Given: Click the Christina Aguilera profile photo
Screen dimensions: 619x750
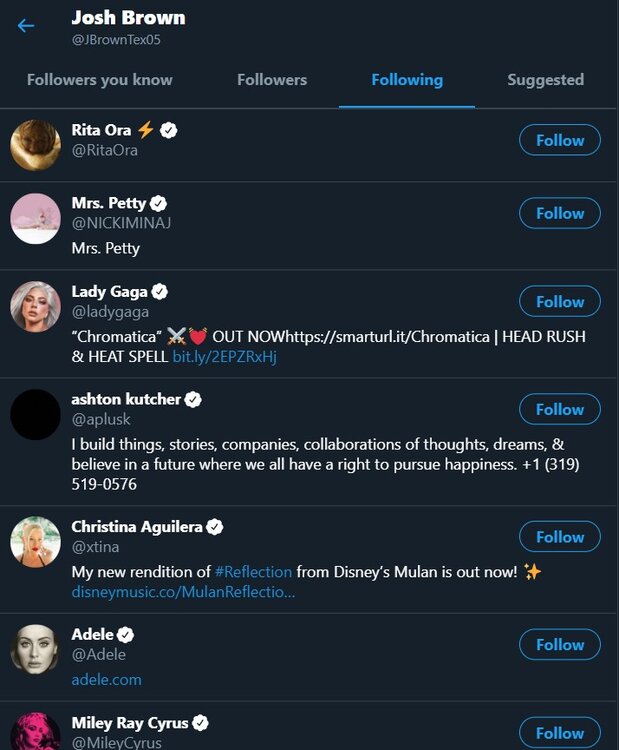Looking at the screenshot, I should click(x=36, y=542).
